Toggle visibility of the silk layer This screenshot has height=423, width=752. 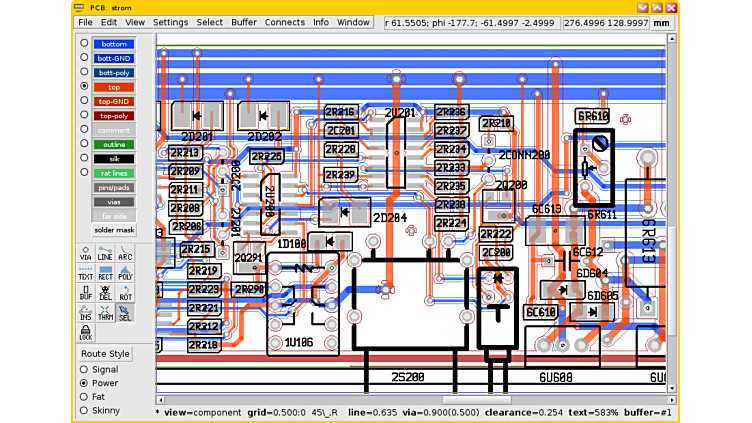point(114,158)
